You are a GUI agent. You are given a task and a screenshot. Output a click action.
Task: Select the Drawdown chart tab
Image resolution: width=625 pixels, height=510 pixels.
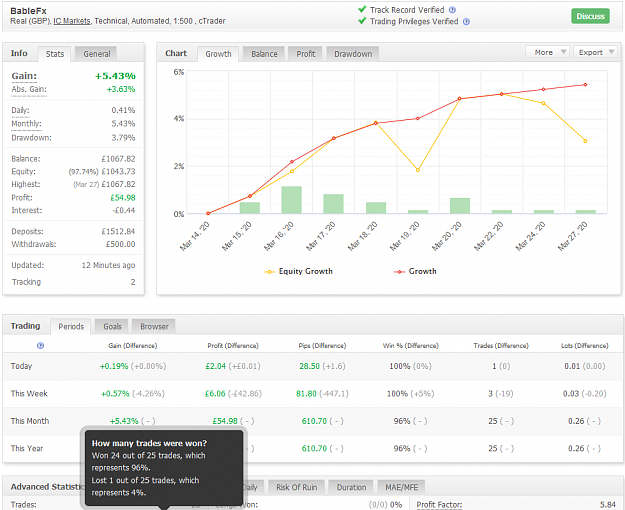(353, 54)
